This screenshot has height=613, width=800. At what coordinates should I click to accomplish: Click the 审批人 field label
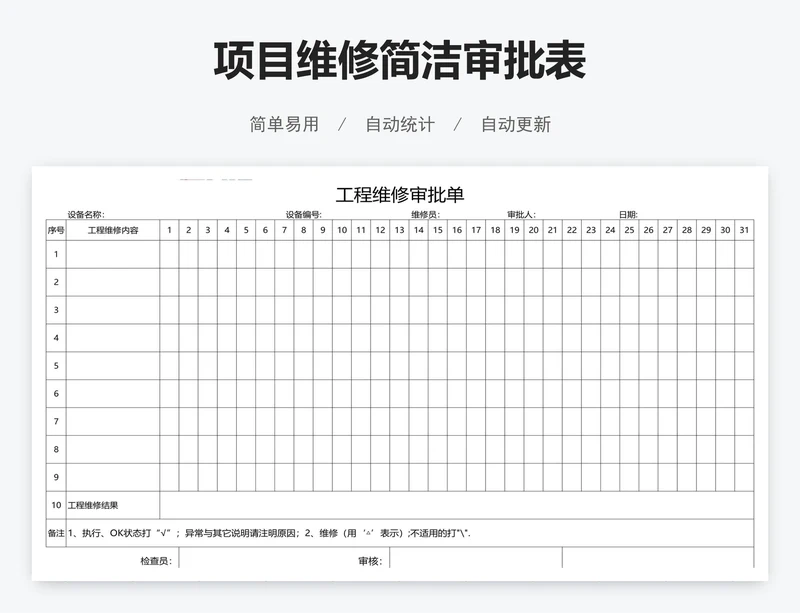coord(521,215)
